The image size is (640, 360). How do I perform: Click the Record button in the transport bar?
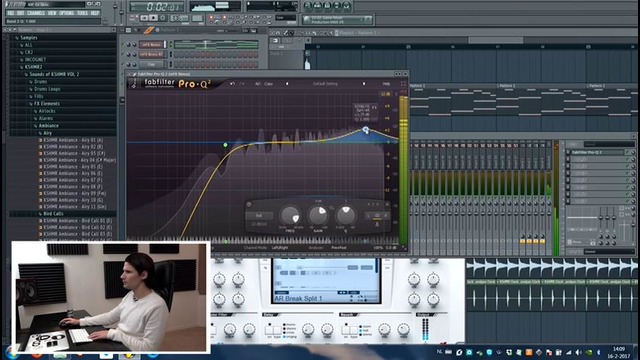point(163,18)
